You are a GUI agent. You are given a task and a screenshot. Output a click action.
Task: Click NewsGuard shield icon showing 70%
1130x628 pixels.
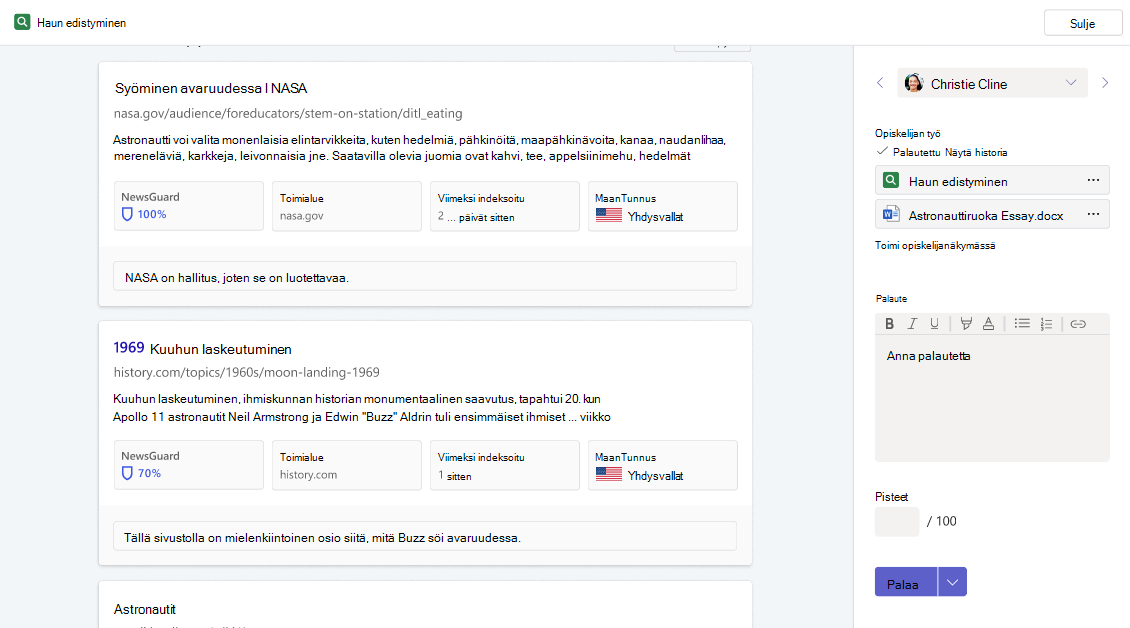(x=127, y=473)
